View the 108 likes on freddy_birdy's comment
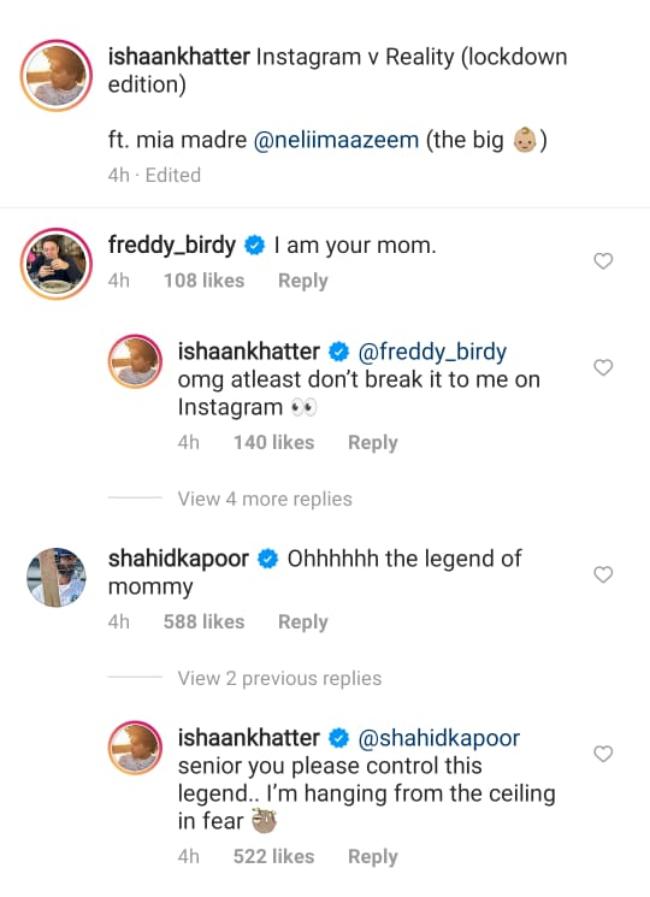 click(204, 281)
